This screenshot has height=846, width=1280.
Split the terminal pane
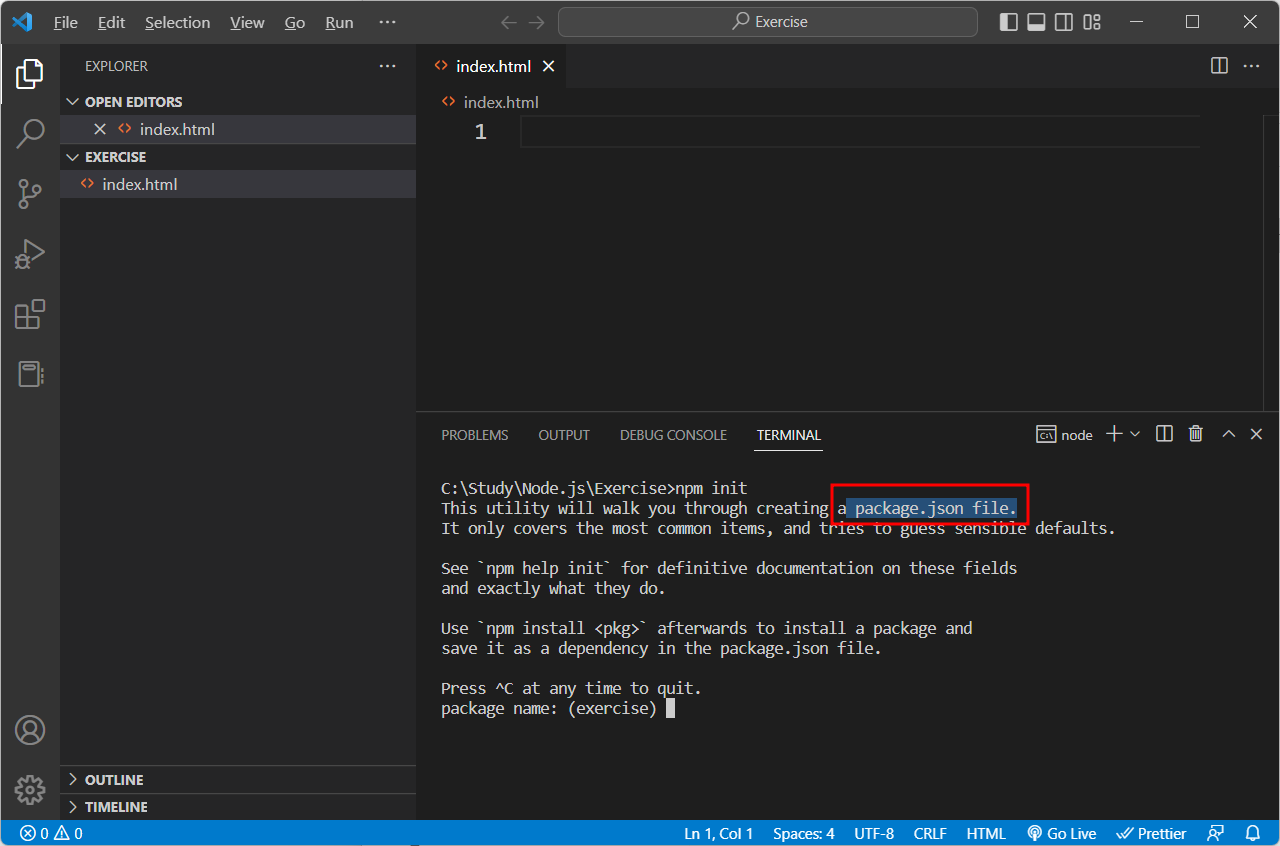click(1163, 434)
